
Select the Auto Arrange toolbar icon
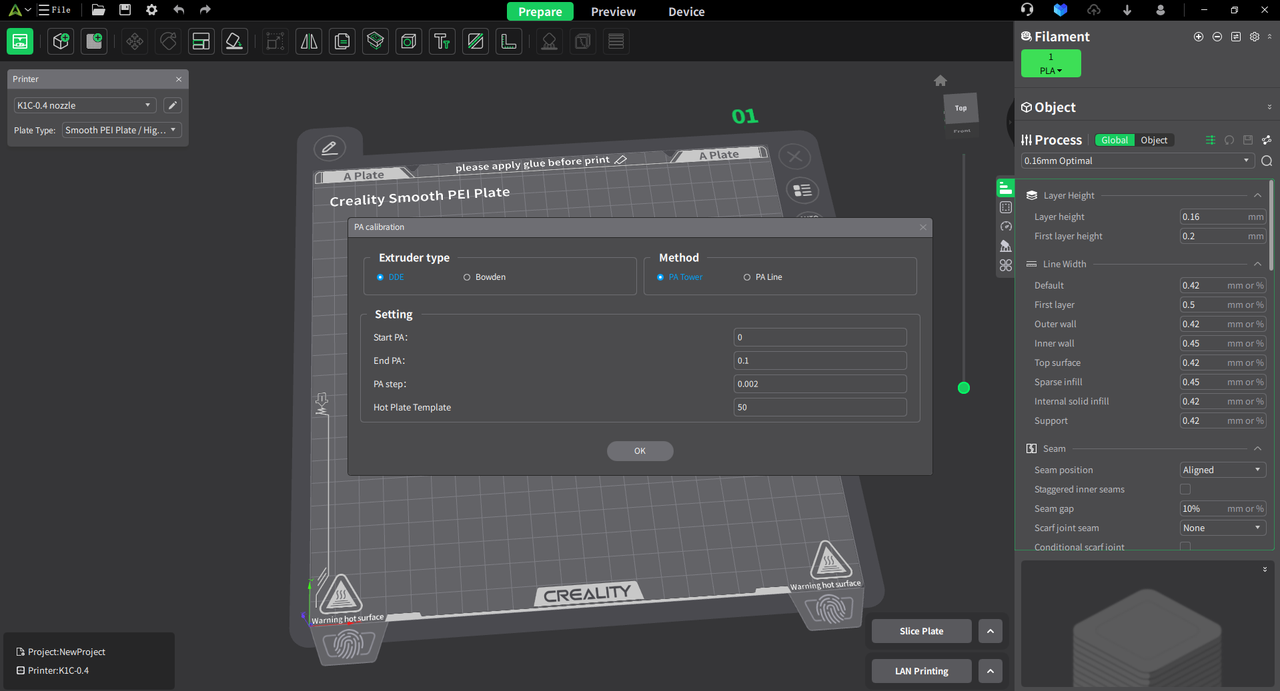(x=200, y=41)
